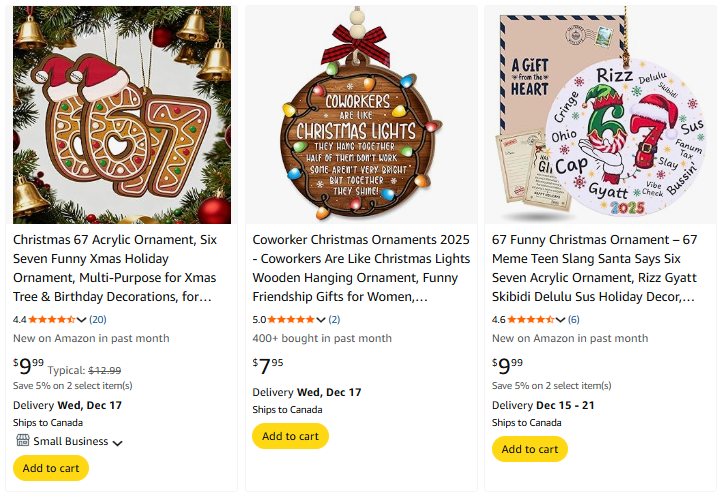Open the 20 reviews count link
The width and height of the screenshot is (721, 497).
click(98, 320)
